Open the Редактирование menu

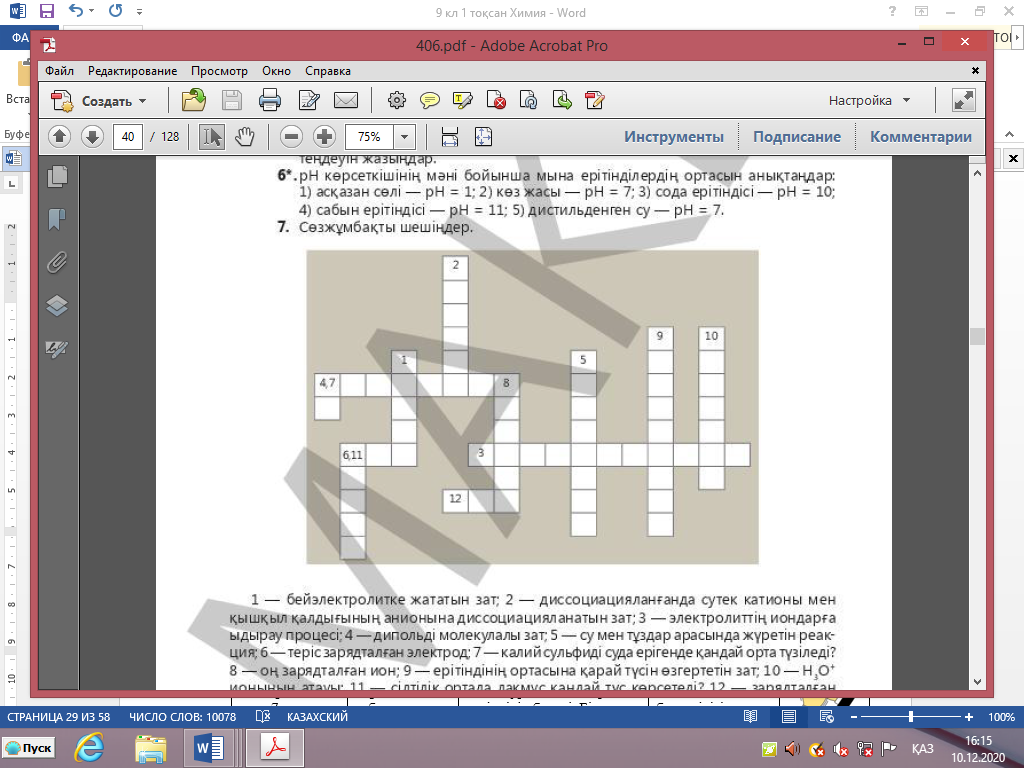(133, 71)
